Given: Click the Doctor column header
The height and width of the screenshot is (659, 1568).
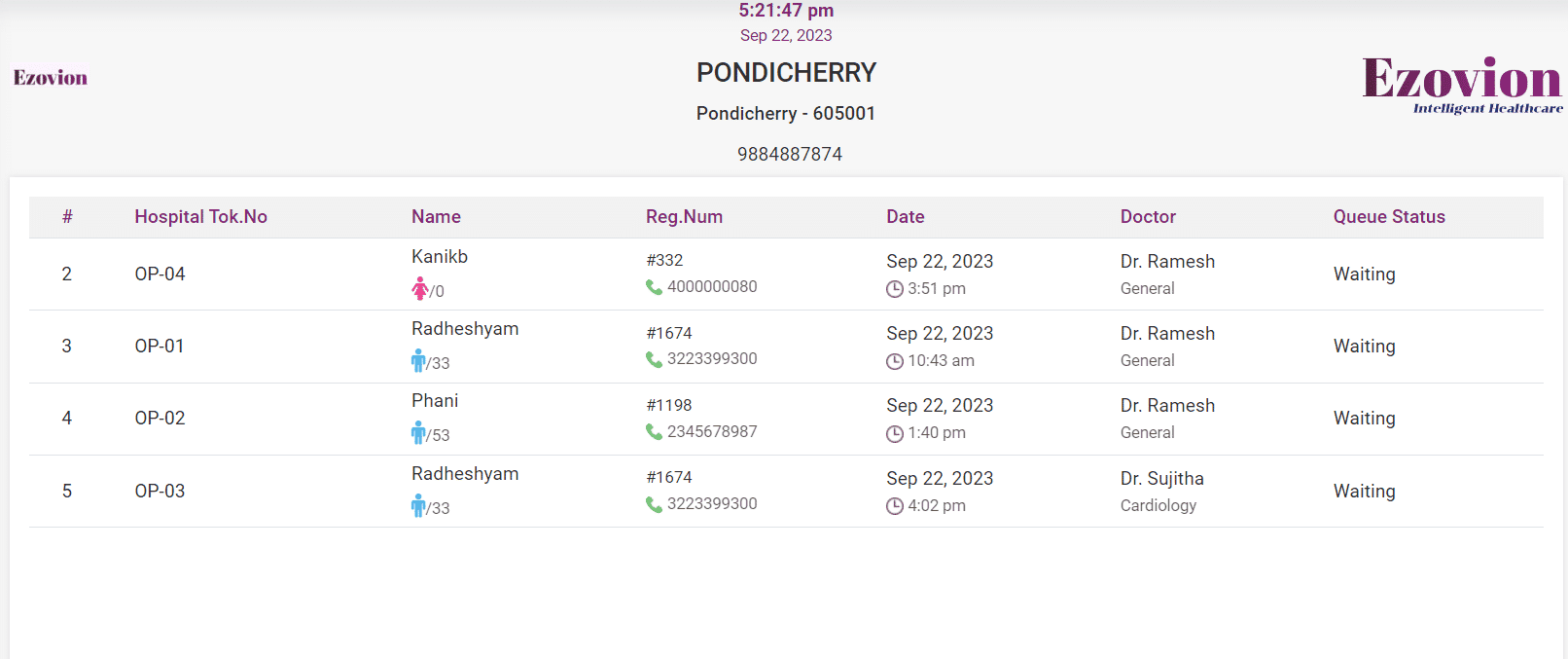Looking at the screenshot, I should click(1148, 217).
